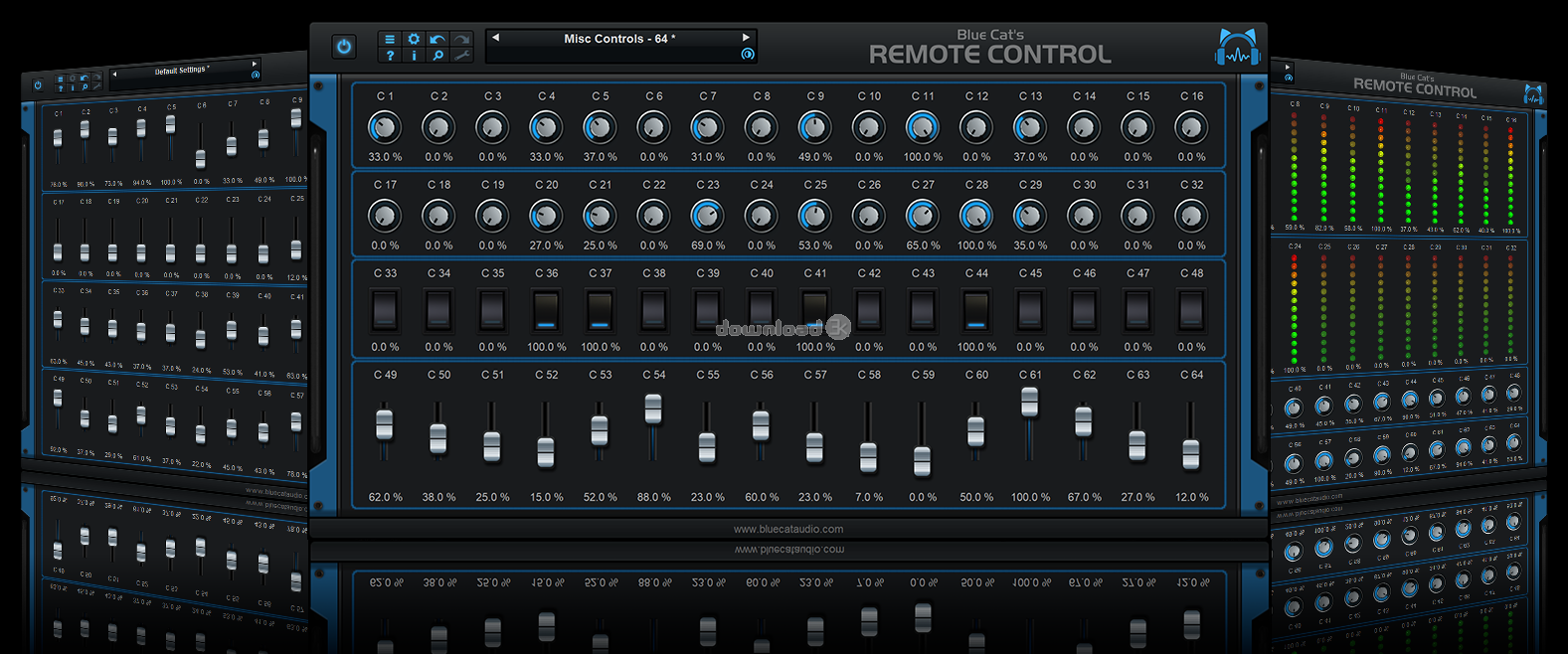Click the C 11 knob
Screen dimensions: 1568x654
click(923, 127)
